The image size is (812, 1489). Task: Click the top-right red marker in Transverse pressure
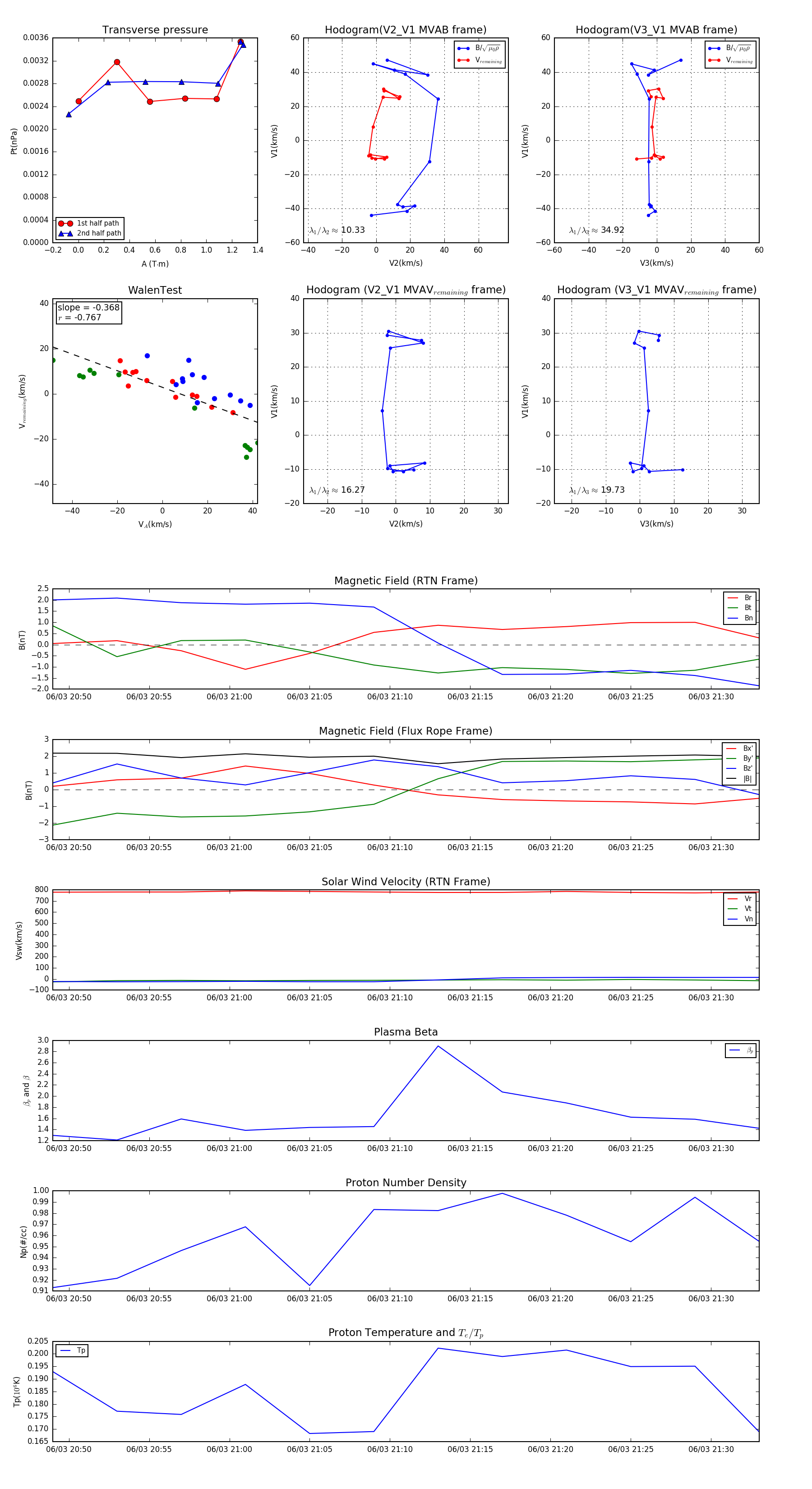pyautogui.click(x=240, y=42)
